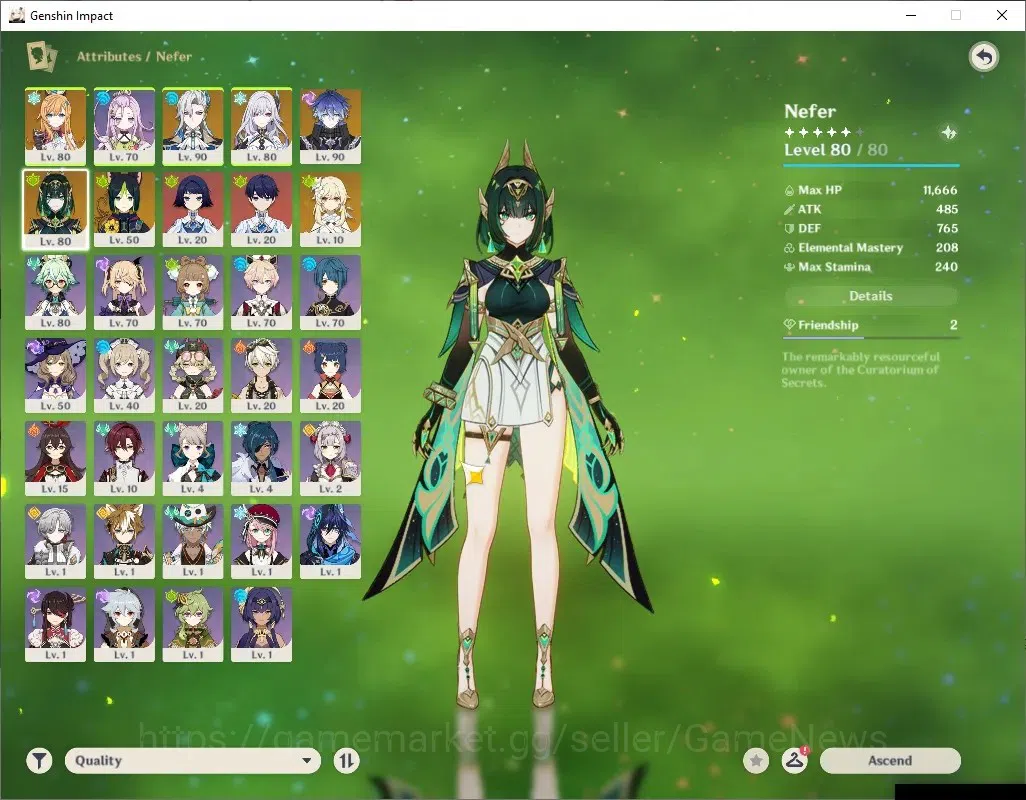
Task: Select the red-haired Lv. 10 anemo portrait
Action: [x=124, y=459]
